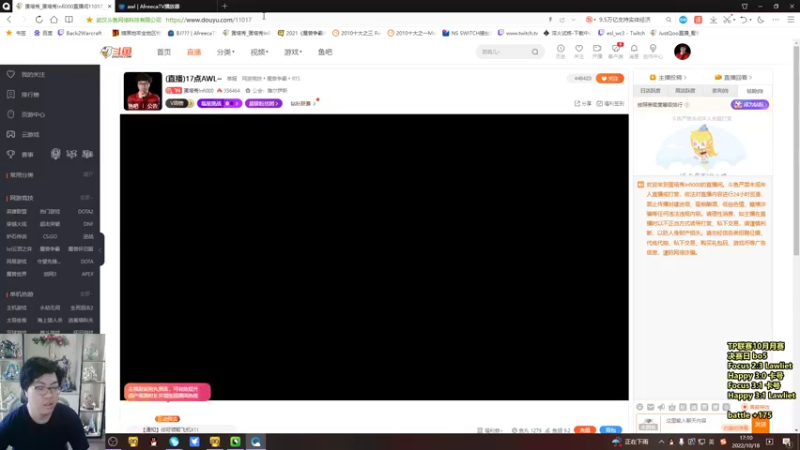
Task: Click browser download arrow icon
Action: [713, 19]
